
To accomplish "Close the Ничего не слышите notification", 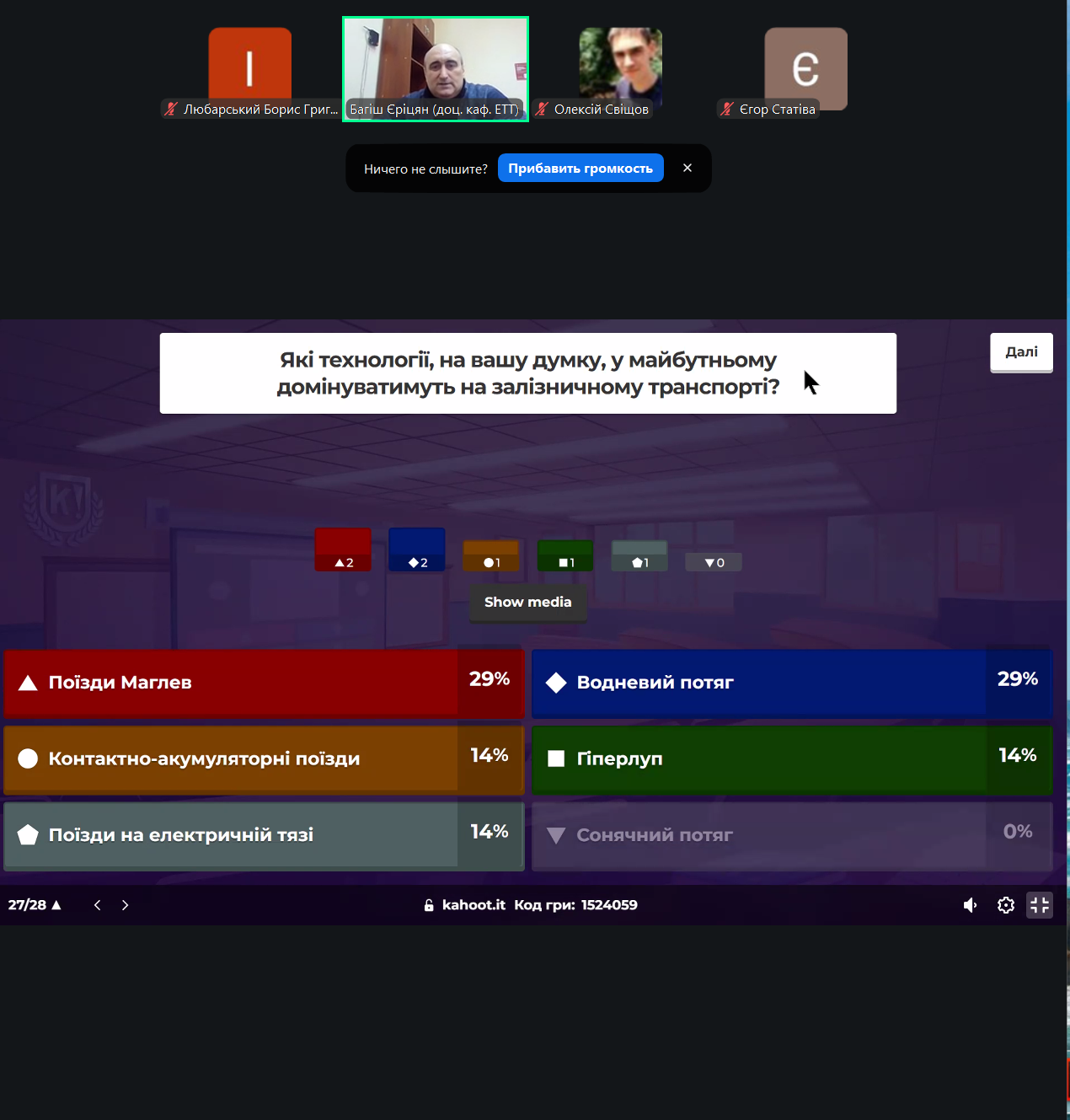I will coord(687,168).
